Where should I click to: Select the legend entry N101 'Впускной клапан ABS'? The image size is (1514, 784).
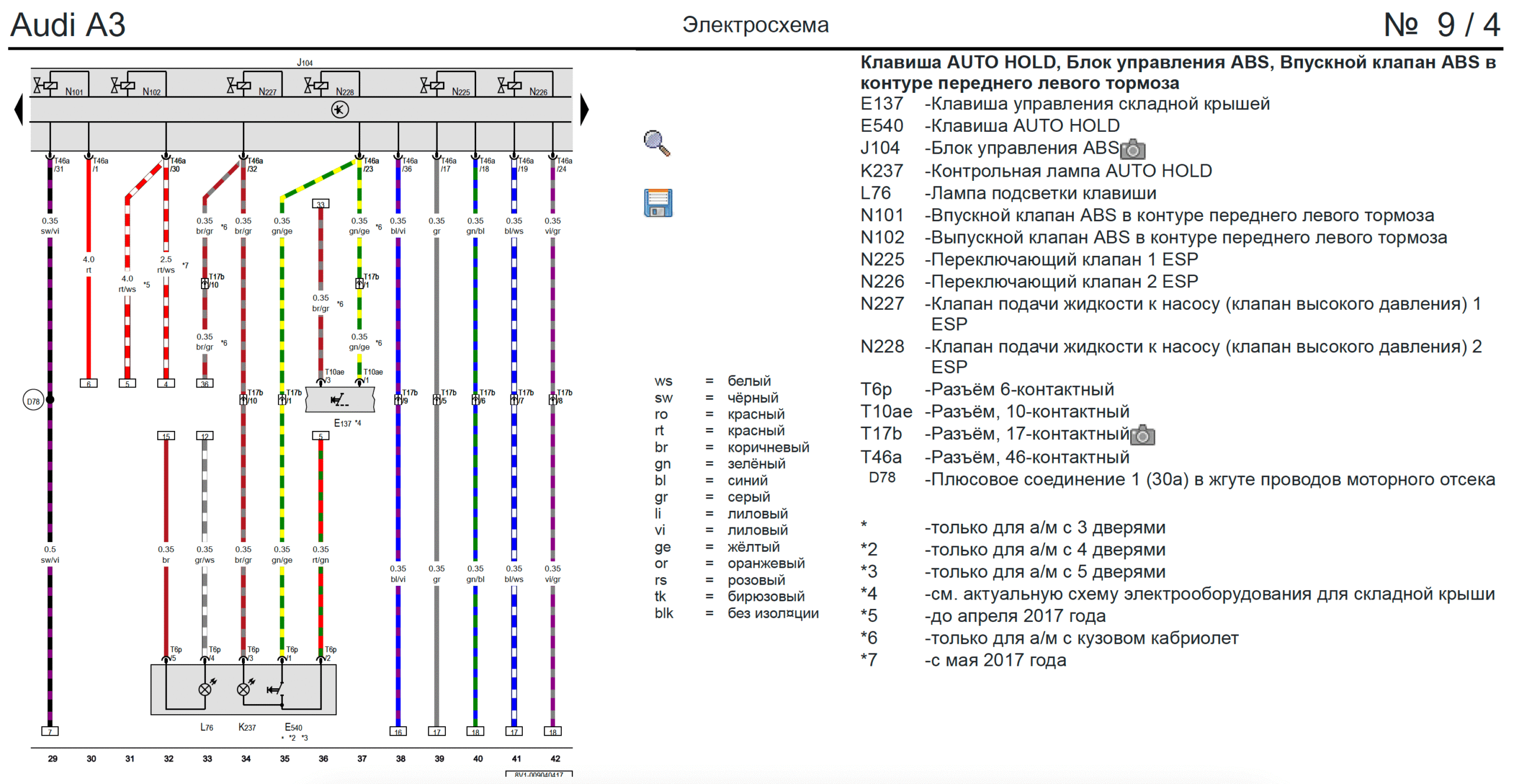point(1147,215)
